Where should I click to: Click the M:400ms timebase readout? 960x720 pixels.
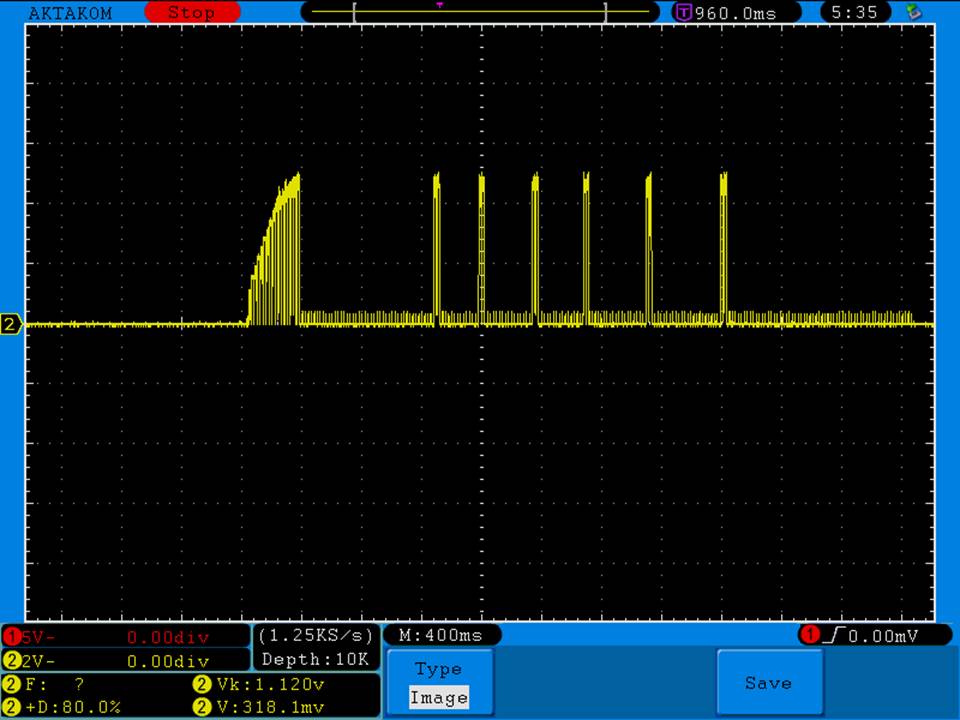441,636
